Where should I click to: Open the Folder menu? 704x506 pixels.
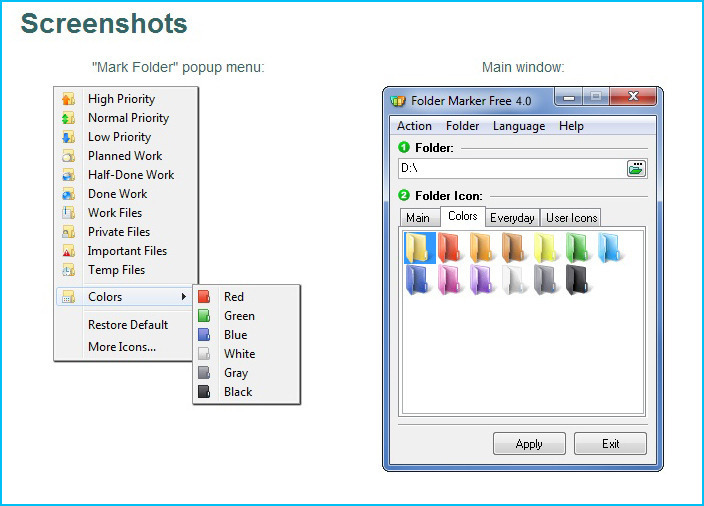click(x=462, y=126)
